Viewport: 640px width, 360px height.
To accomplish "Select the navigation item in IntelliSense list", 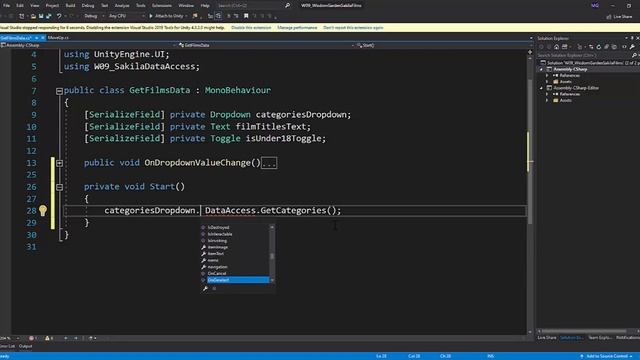I will point(218,267).
